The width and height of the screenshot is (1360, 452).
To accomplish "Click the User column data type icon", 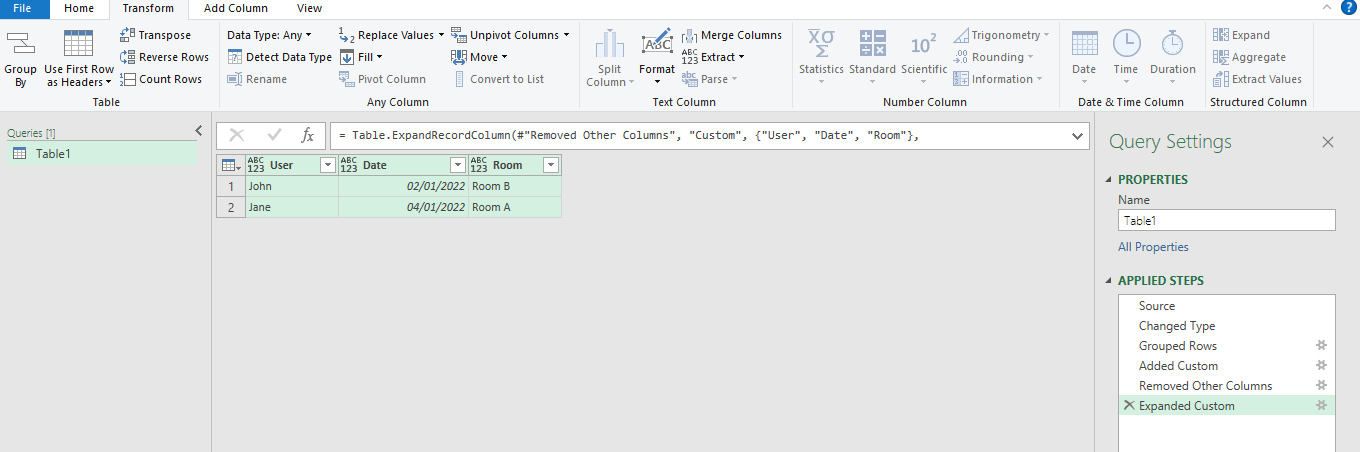I will (x=255, y=165).
